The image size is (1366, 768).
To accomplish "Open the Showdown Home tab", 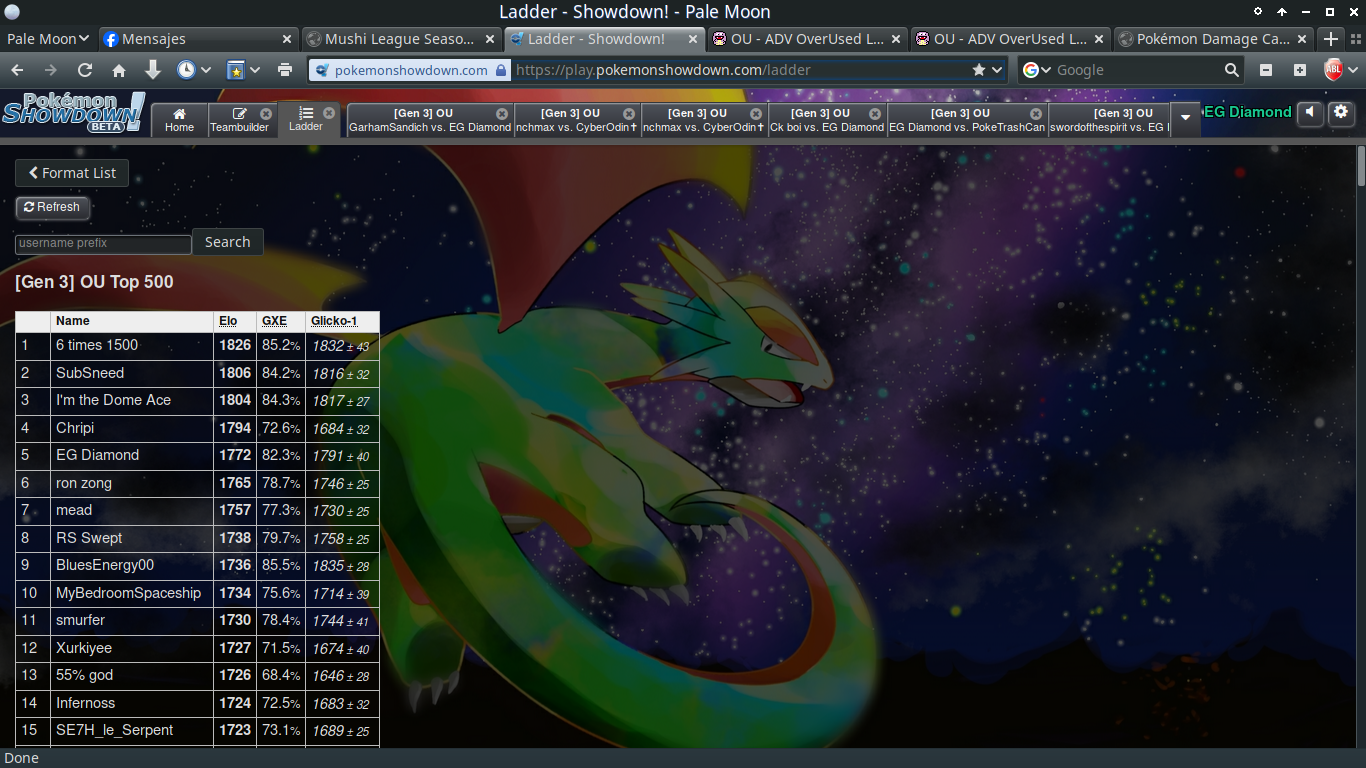I will coord(180,120).
